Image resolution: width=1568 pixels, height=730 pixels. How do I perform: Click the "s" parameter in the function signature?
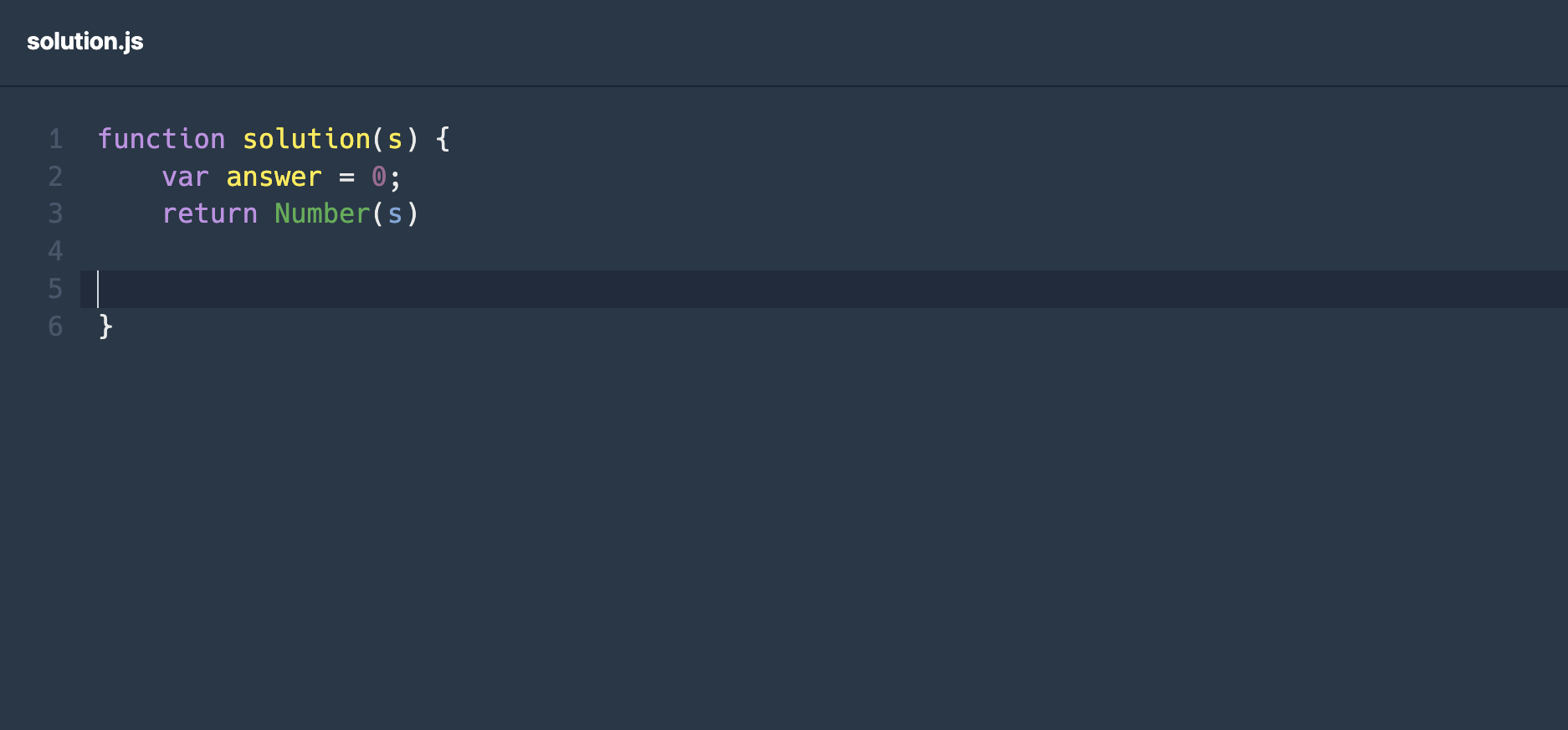395,139
